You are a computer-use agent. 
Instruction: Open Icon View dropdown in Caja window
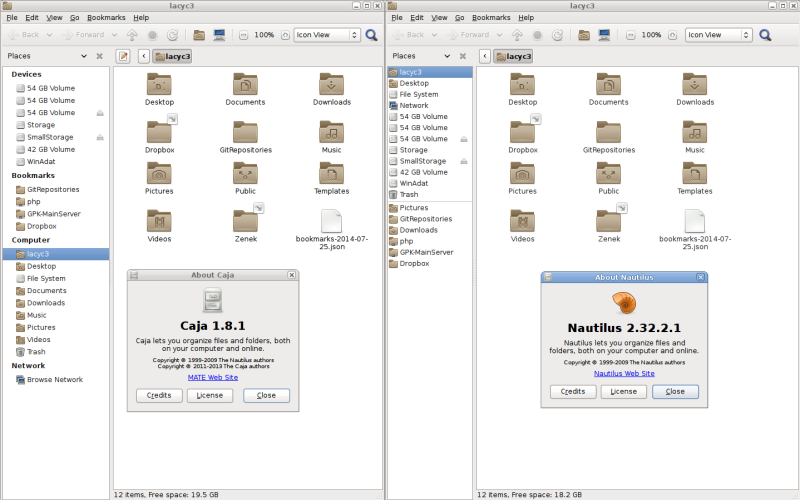(327, 35)
